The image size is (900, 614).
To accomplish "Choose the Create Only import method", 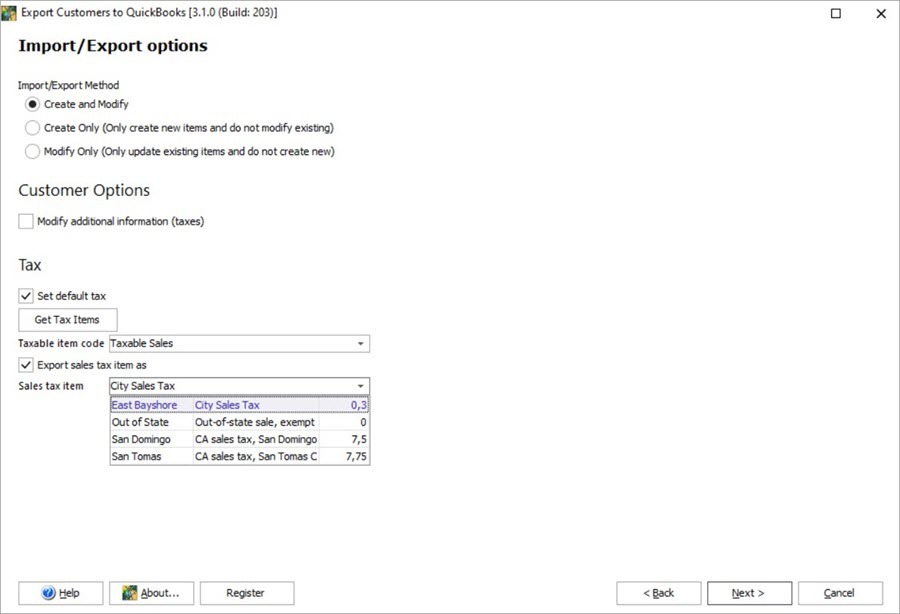I will coord(33,128).
